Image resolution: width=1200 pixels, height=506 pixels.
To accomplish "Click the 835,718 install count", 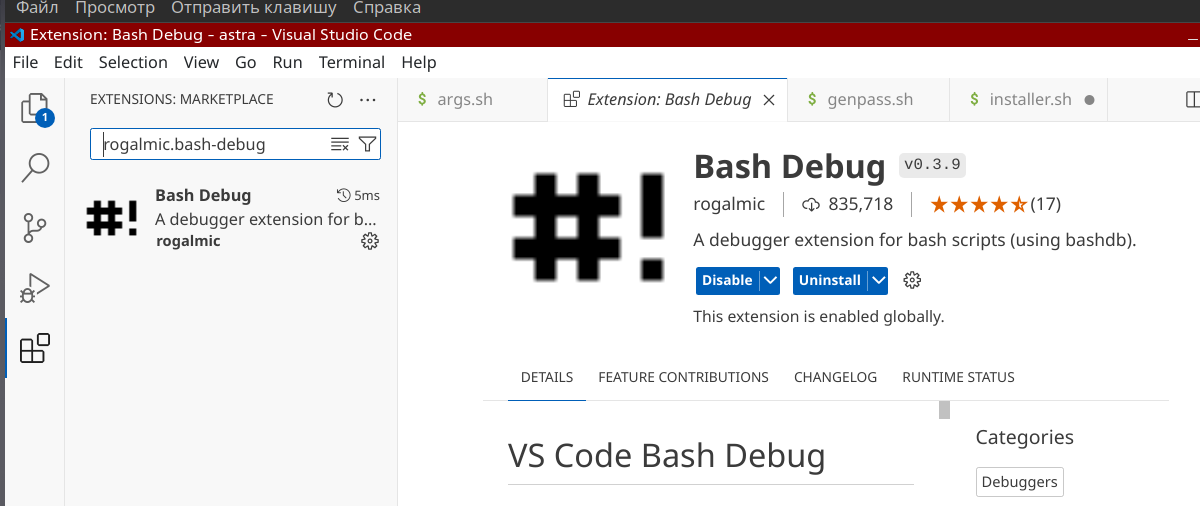I will click(x=860, y=204).
